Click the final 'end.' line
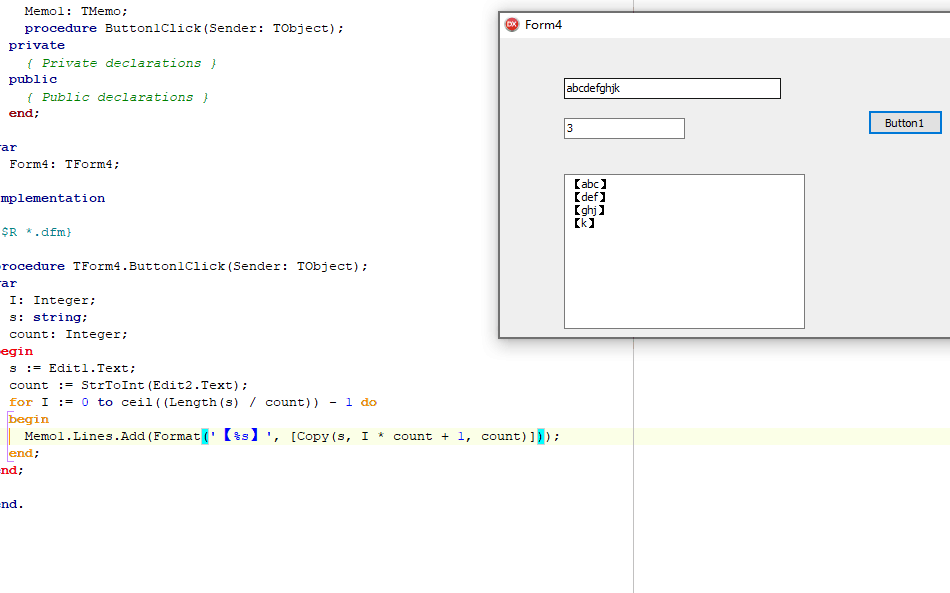Viewport: 950px width, 593px height. [x=12, y=504]
